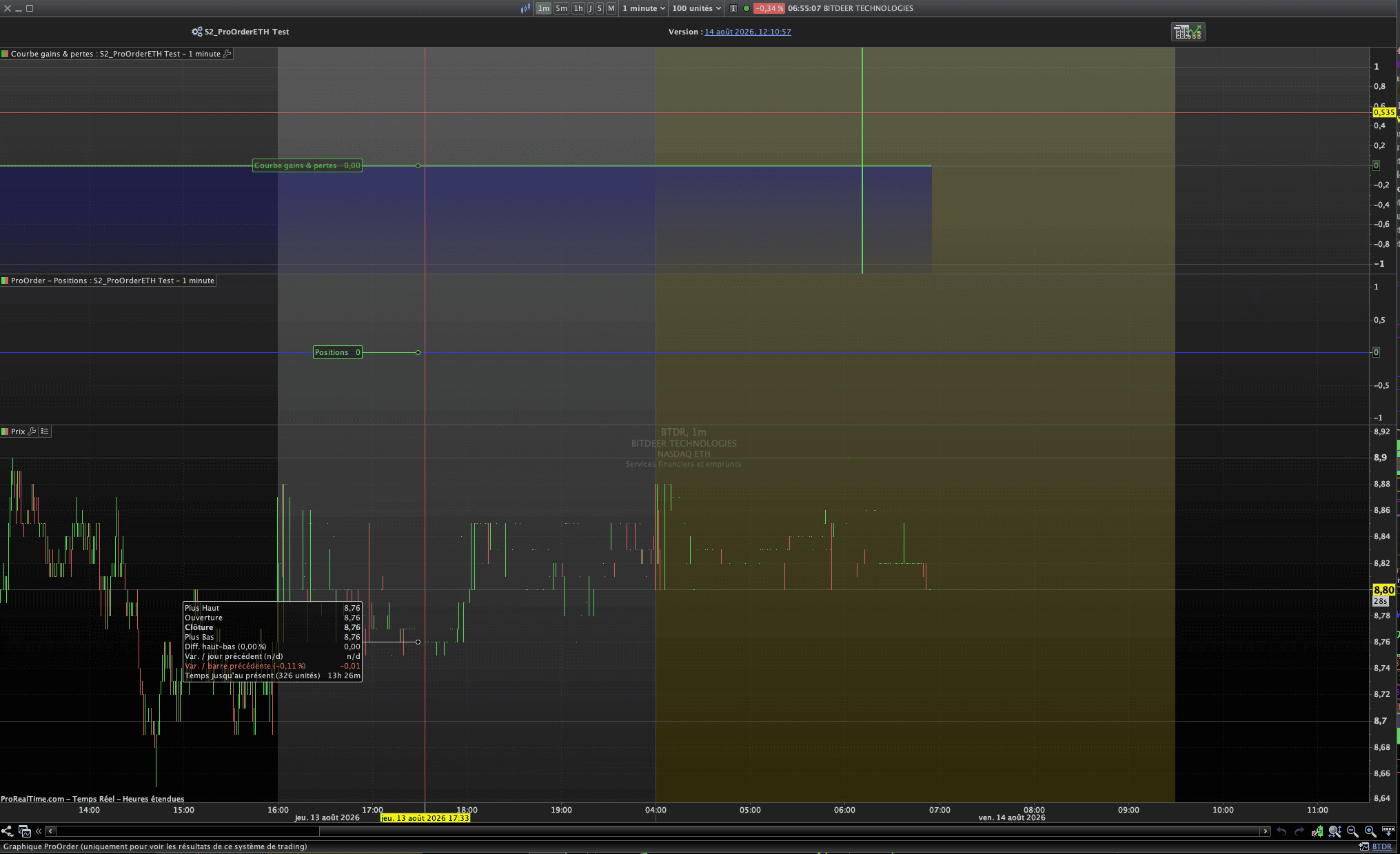This screenshot has height=854, width=1400.
Task: Click the Courbe gains & pertes panel title
Action: point(115,54)
